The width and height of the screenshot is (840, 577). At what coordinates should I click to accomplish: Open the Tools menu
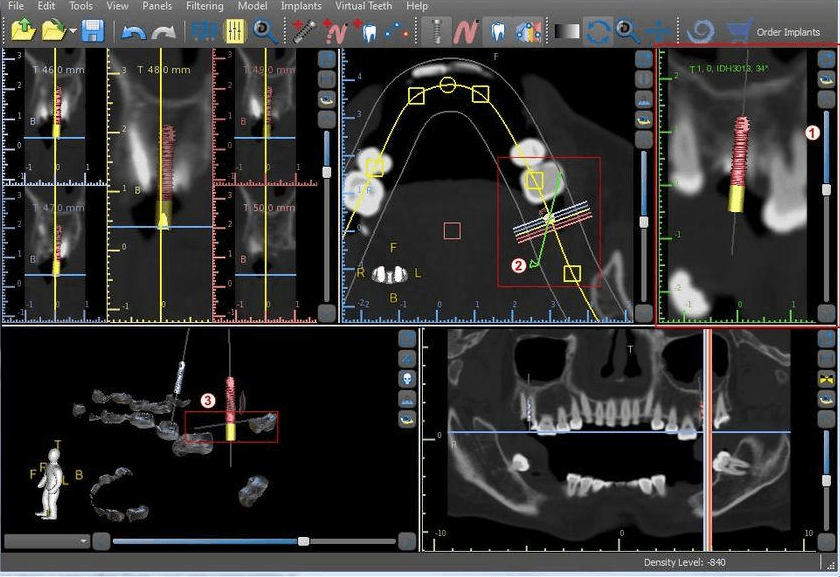[x=81, y=6]
